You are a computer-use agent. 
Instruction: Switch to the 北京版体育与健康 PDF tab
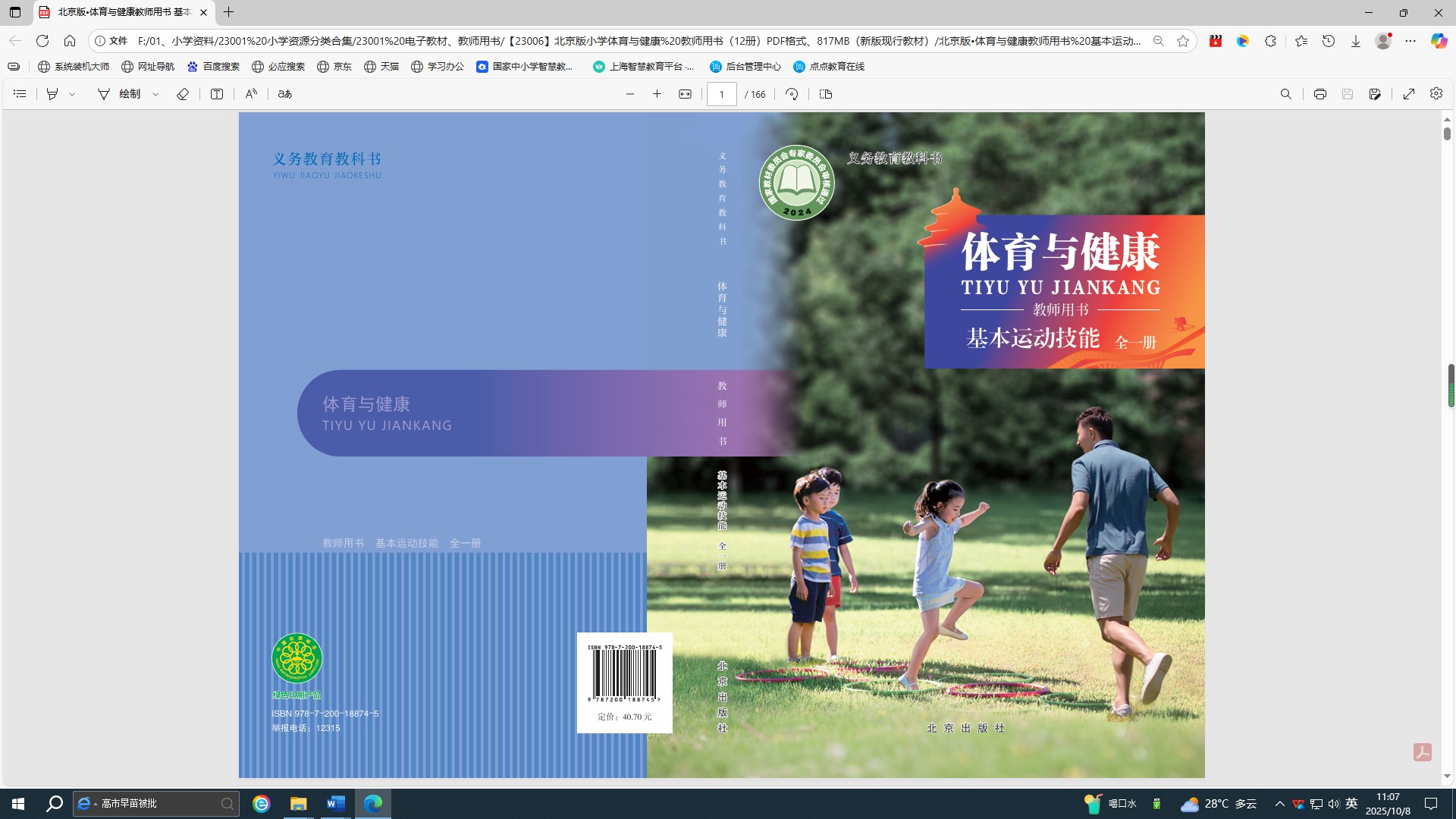coord(121,12)
